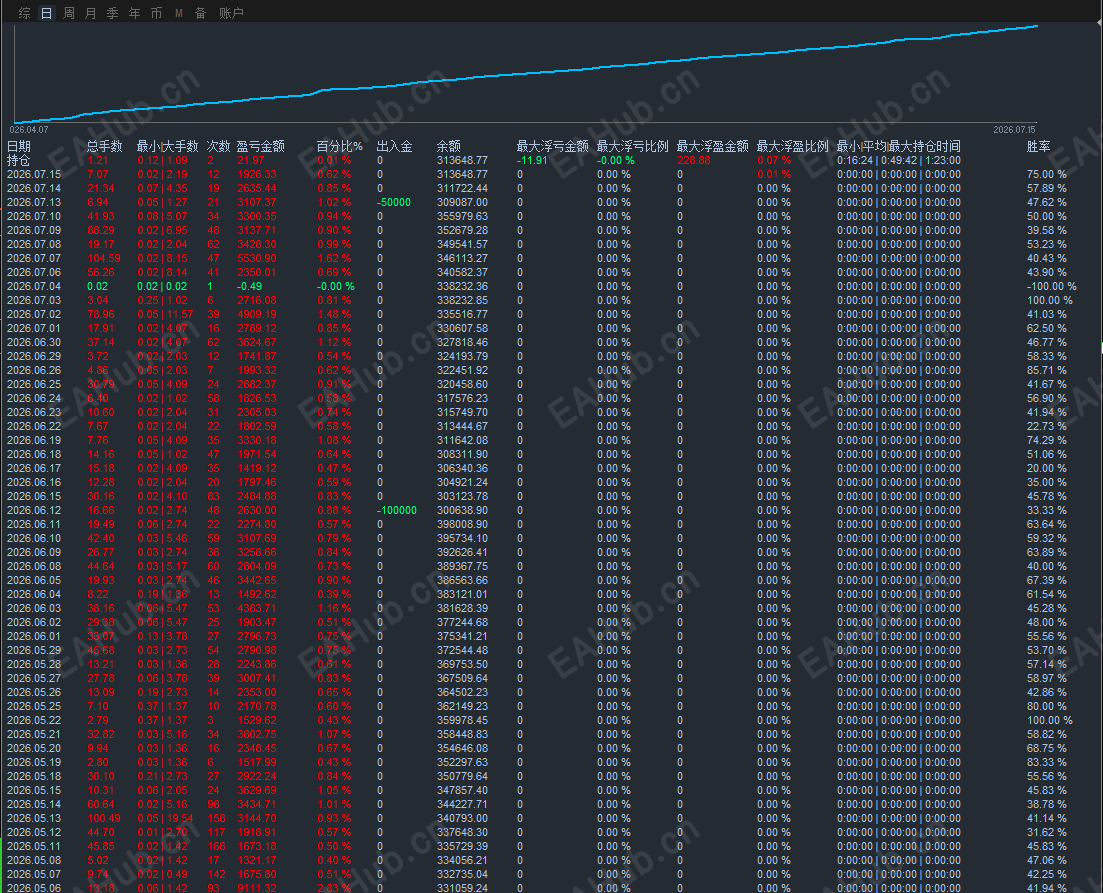Screen dimensions: 1103x893
Task: Open the 账户 account tab
Action: point(231,13)
